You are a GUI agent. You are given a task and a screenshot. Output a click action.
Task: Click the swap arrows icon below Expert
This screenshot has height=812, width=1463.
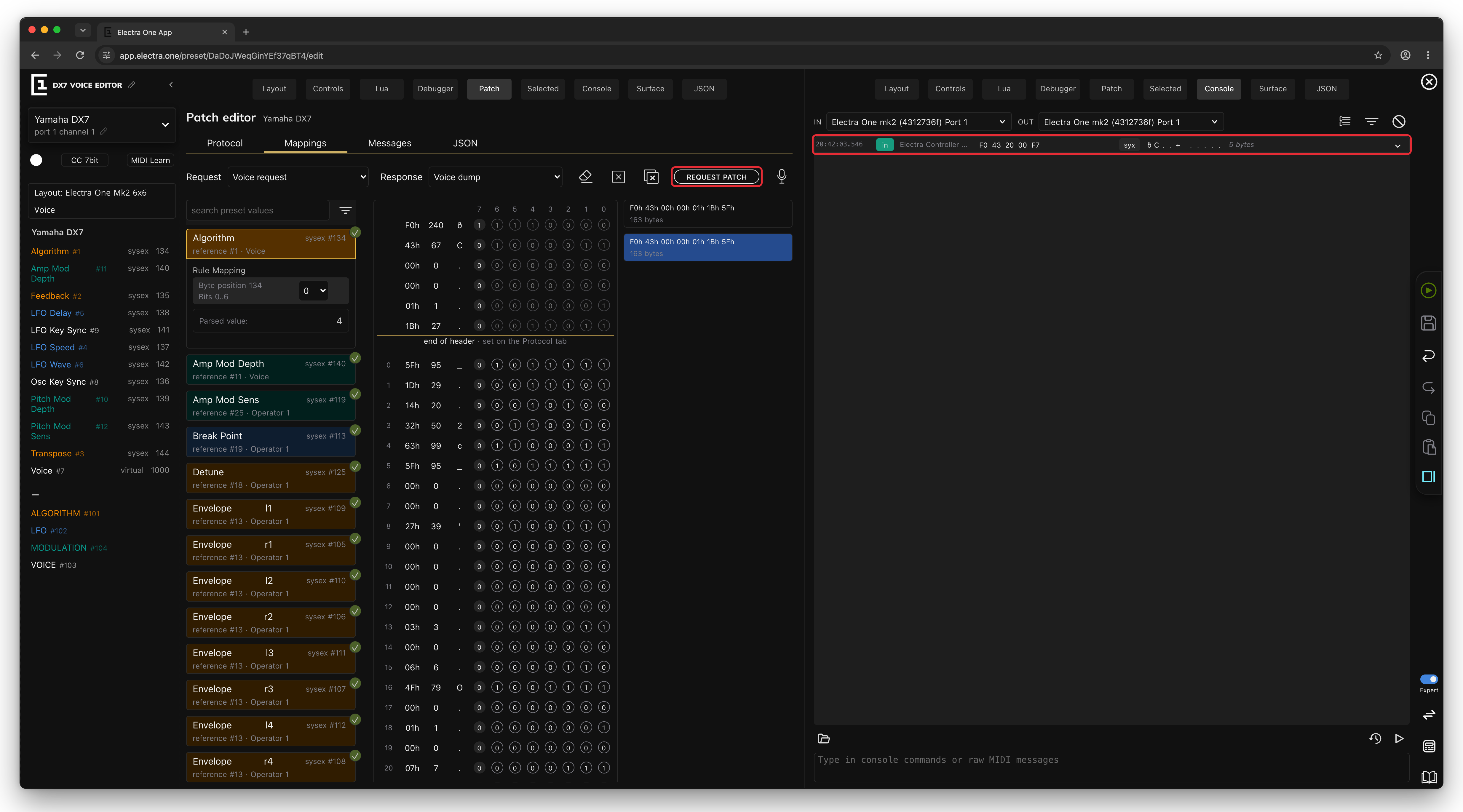(x=1429, y=714)
